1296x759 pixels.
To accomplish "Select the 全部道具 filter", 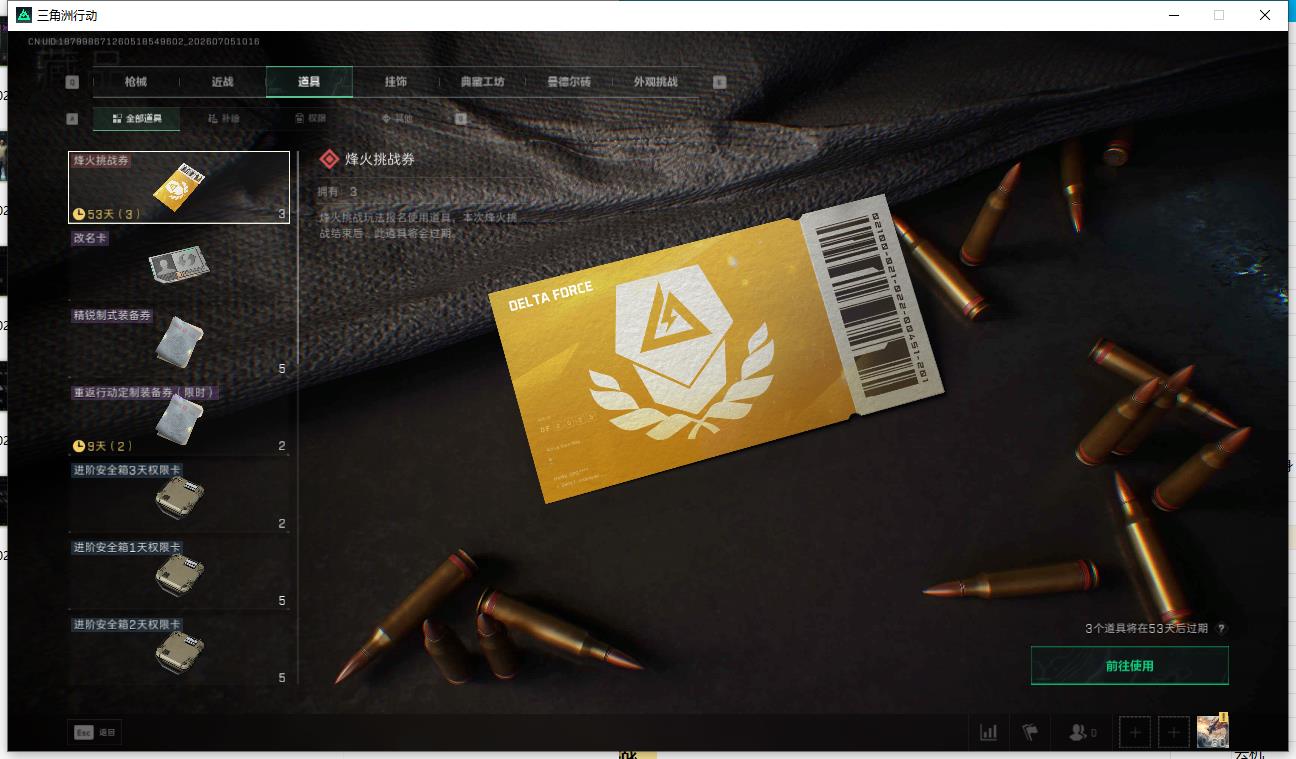I will (137, 118).
